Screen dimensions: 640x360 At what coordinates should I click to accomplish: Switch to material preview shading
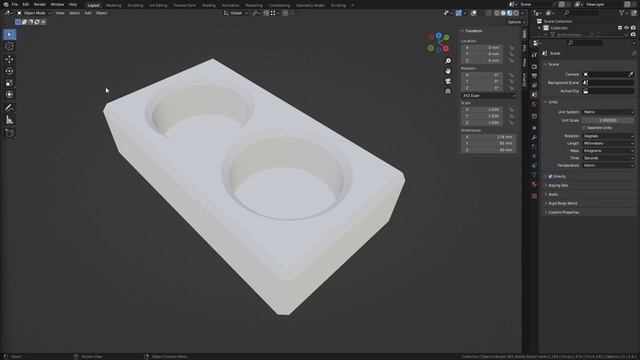pos(510,13)
